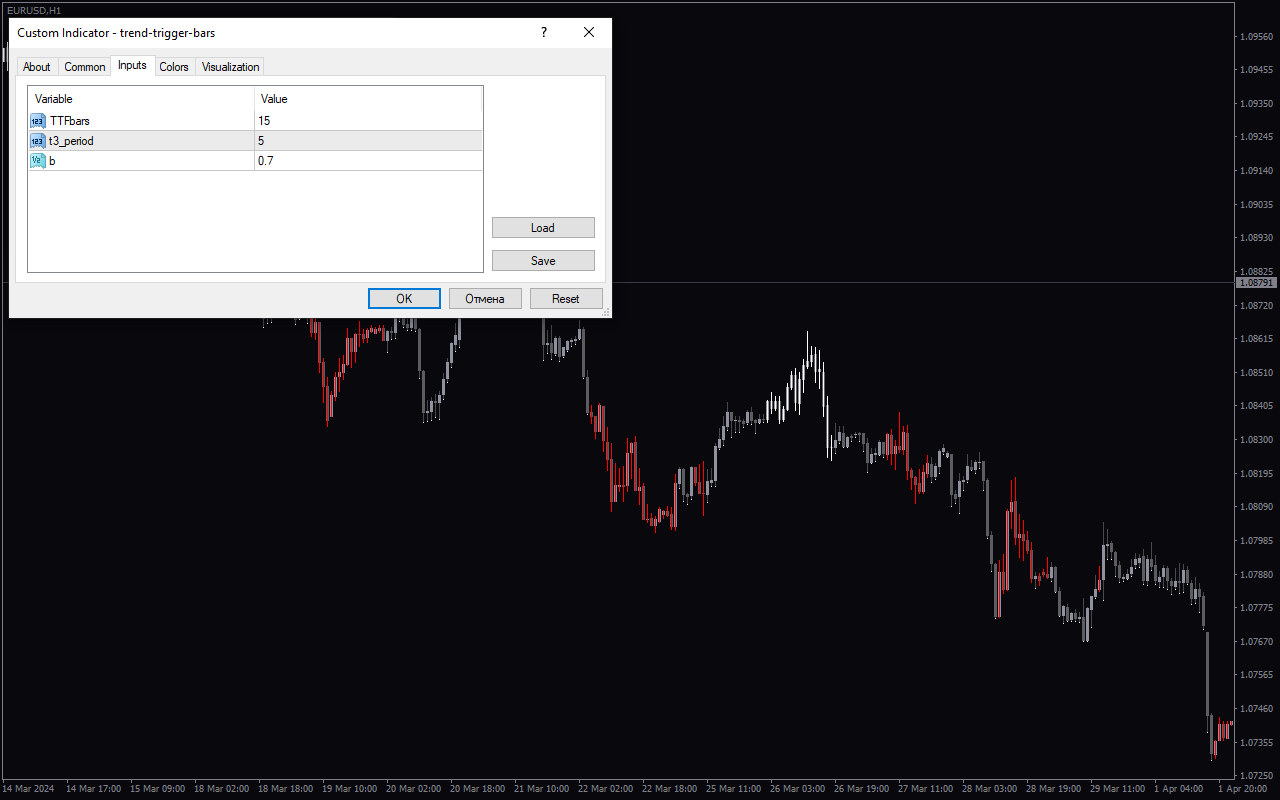The height and width of the screenshot is (800, 1280).
Task: Click the dialog resize grip corner
Action: click(x=605, y=312)
